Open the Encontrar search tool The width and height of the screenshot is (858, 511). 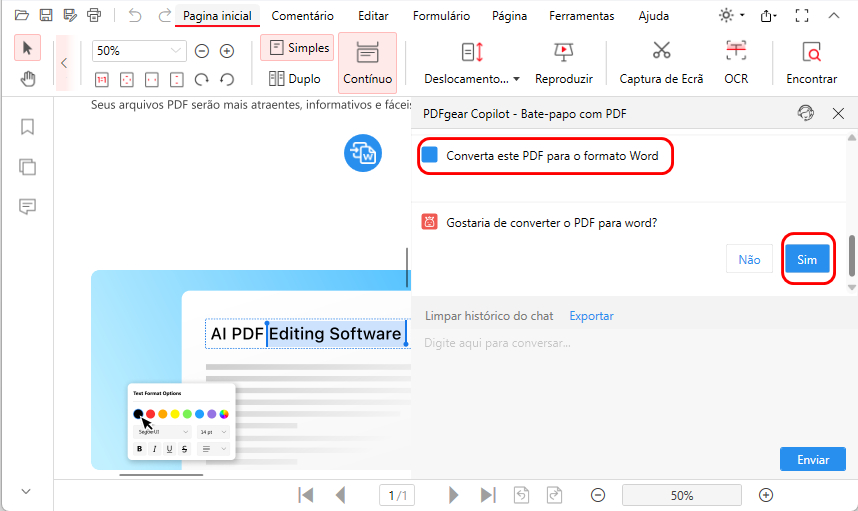(x=811, y=62)
